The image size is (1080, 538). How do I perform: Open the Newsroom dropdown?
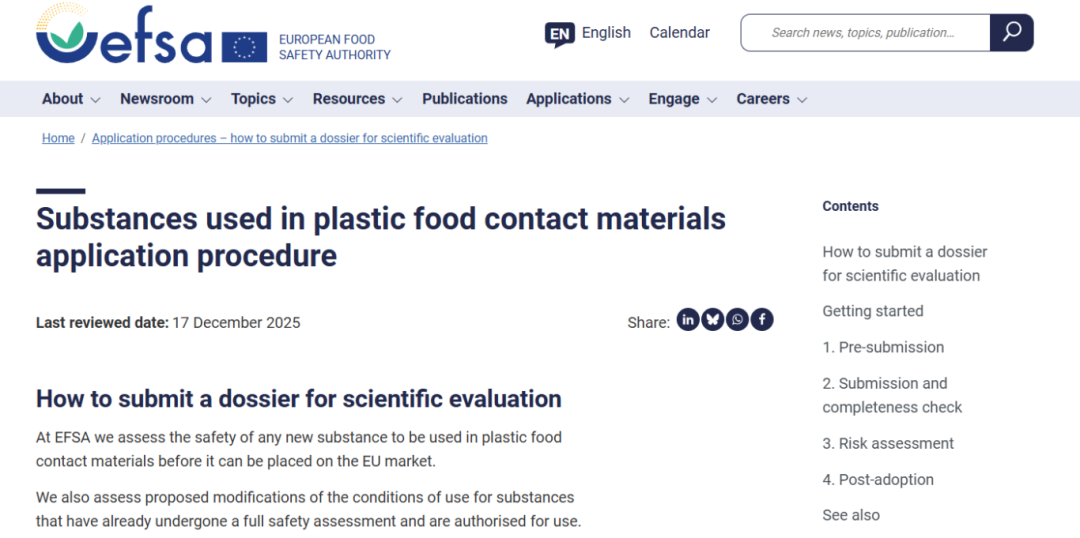tap(165, 99)
